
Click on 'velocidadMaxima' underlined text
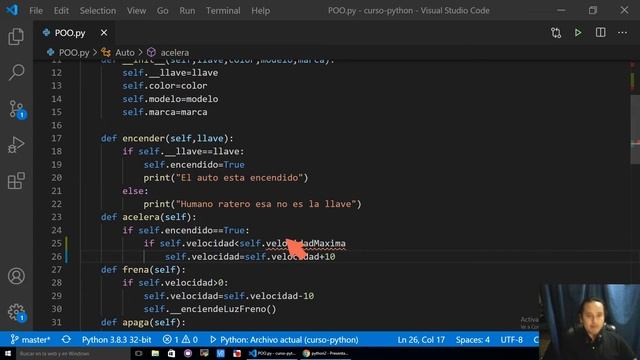[x=305, y=244]
